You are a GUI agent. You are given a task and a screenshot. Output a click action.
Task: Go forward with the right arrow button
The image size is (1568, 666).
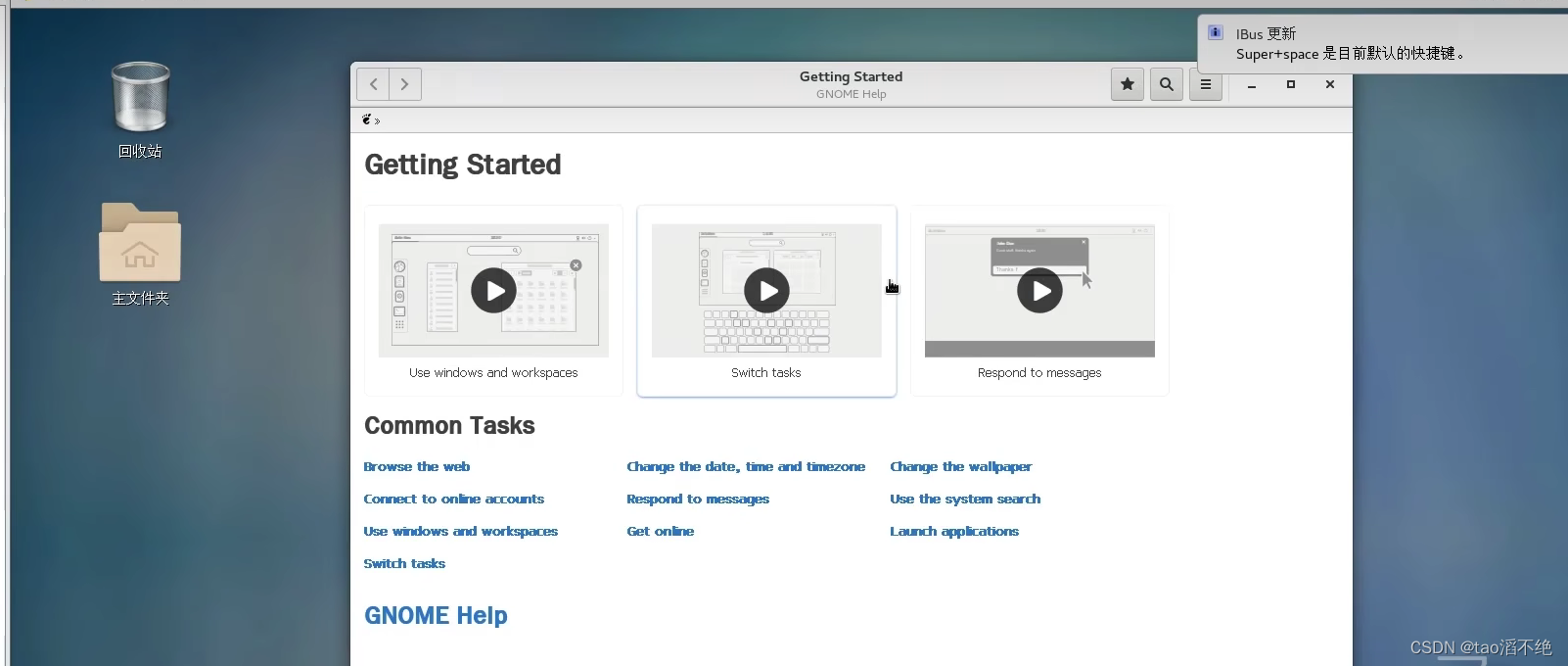coord(405,84)
